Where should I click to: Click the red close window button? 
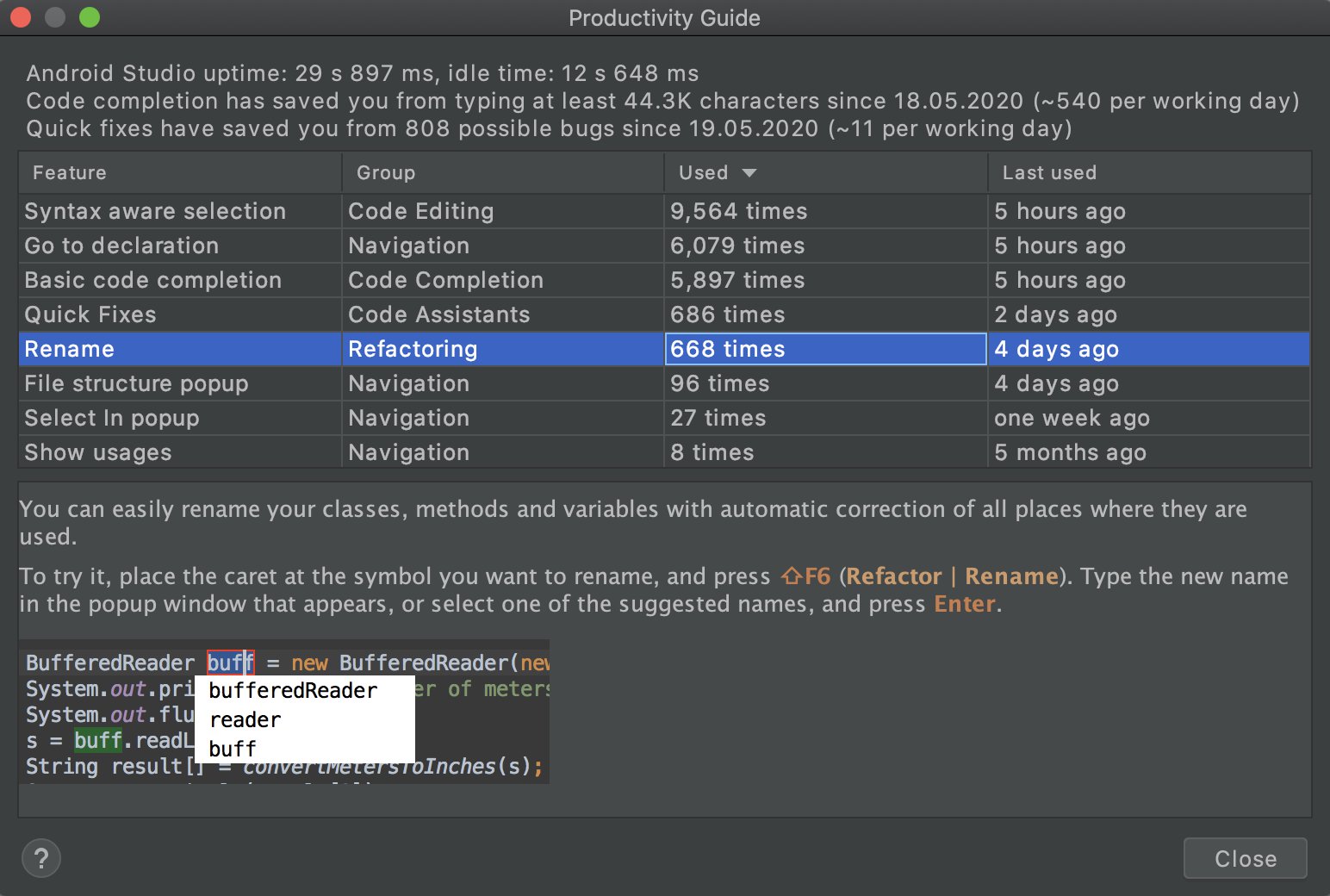pos(21,17)
